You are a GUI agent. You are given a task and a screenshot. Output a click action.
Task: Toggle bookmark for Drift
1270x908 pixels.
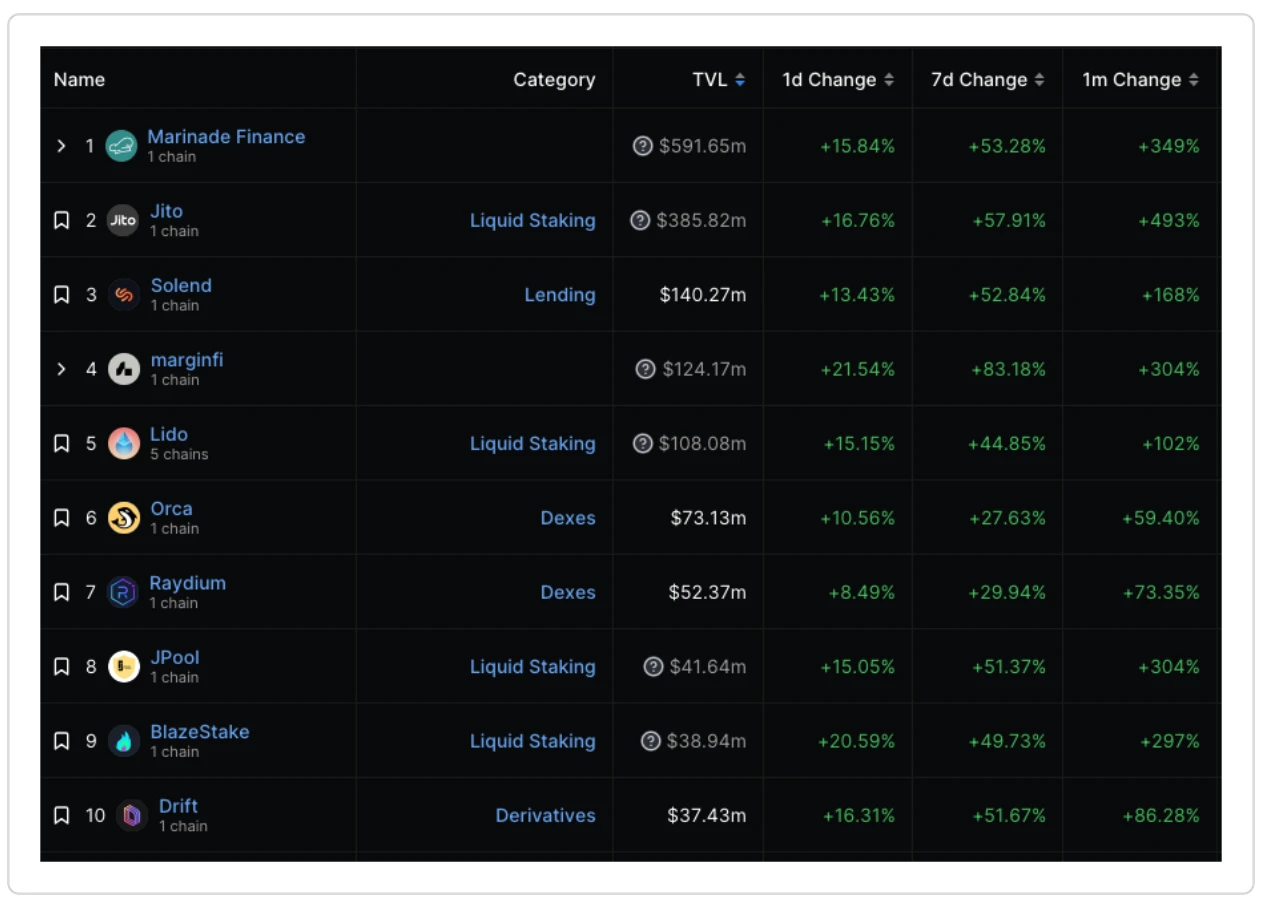[x=61, y=816]
